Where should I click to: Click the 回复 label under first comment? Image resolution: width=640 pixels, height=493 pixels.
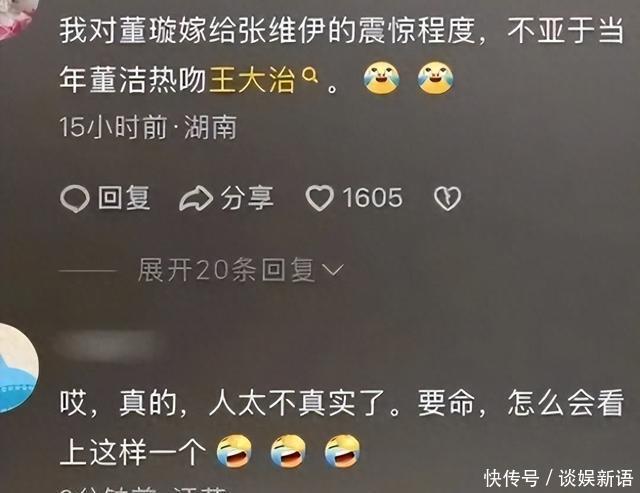pyautogui.click(x=124, y=198)
